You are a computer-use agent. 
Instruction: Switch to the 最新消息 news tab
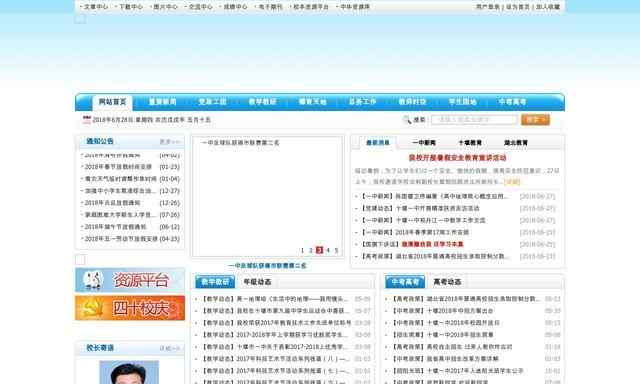click(x=378, y=143)
